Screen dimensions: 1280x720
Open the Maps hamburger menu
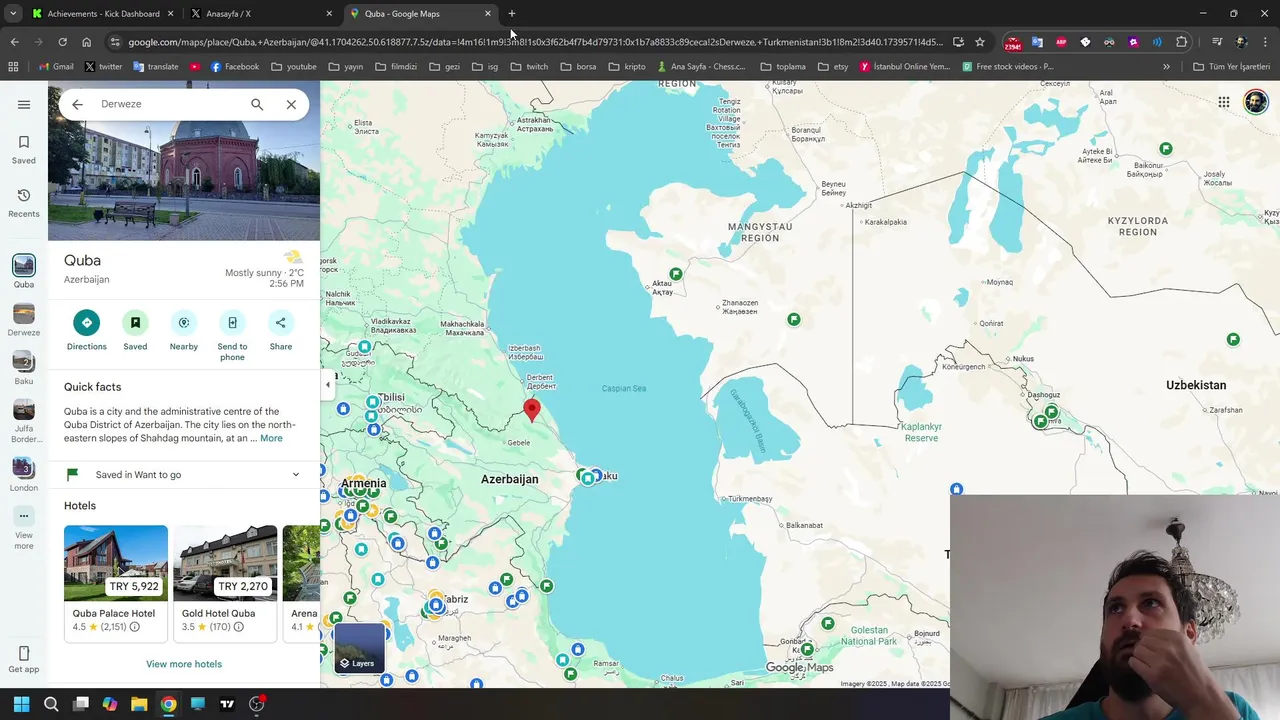[x=24, y=104]
